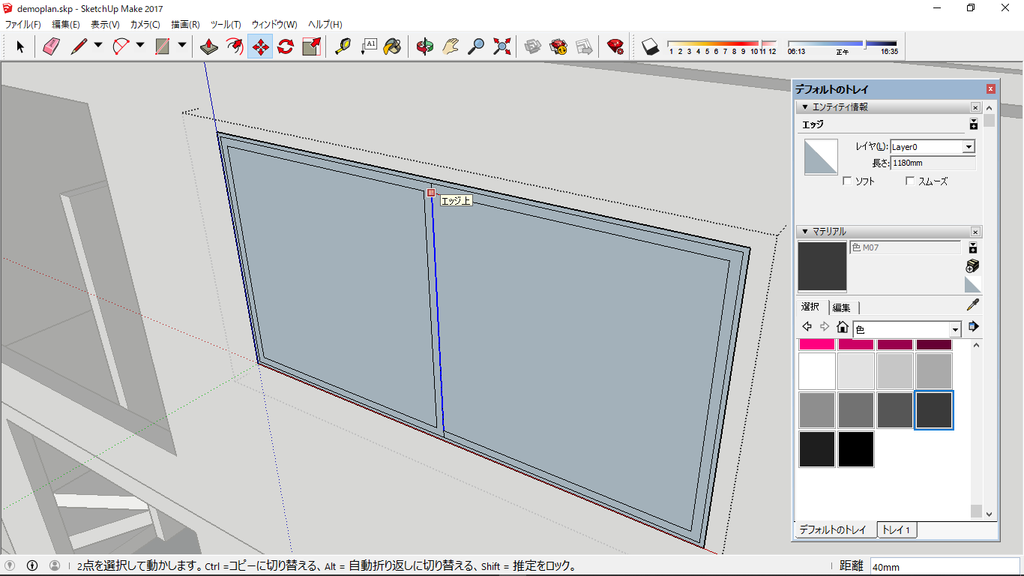Image resolution: width=1024 pixels, height=576 pixels.
Task: Open the ヘルプ(H) menu
Action: pos(325,24)
